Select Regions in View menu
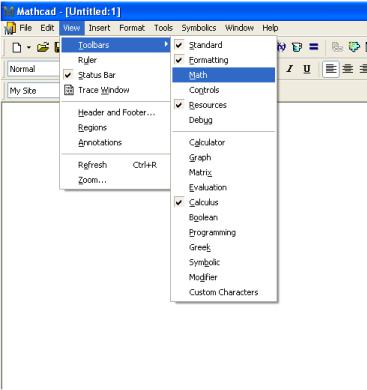Screen dimensions: 367x390 click(x=116, y=128)
